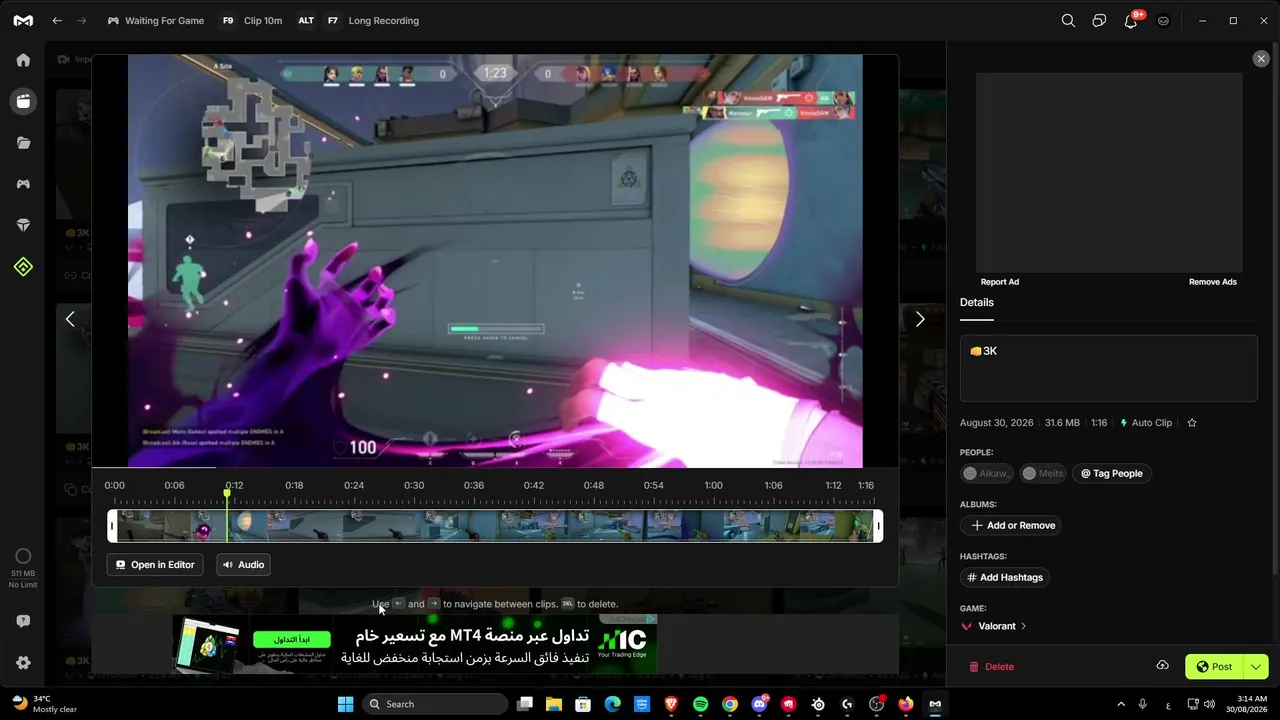Upload the clip to cloud

click(1163, 666)
